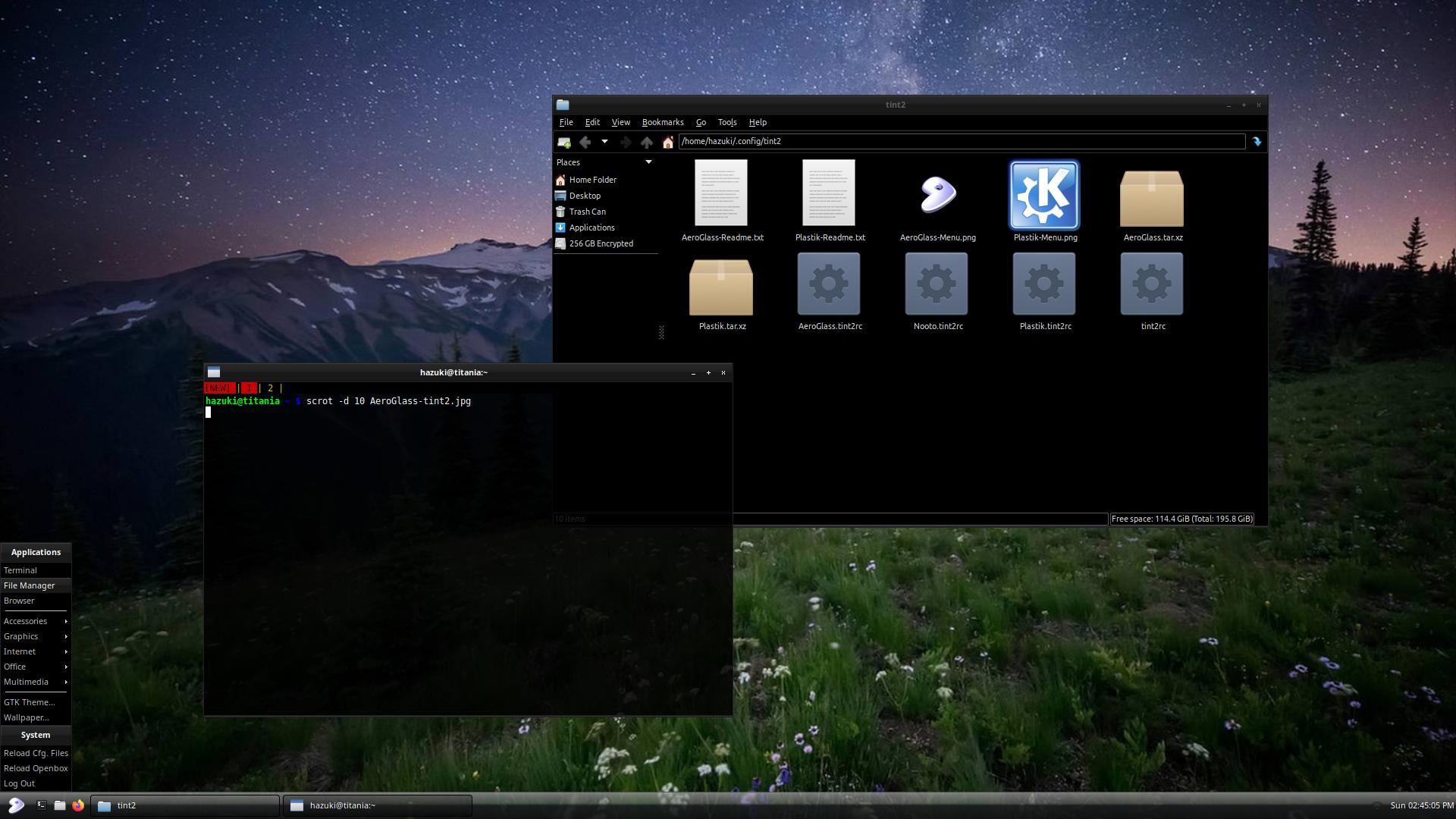Expand the Graphics submenu
The height and width of the screenshot is (819, 1456).
click(x=36, y=636)
